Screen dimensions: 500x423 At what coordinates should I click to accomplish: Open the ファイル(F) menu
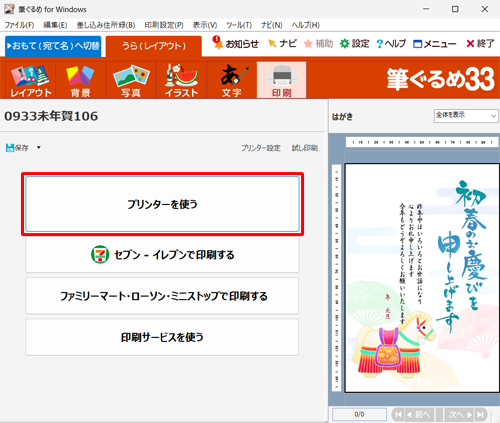tap(19, 25)
